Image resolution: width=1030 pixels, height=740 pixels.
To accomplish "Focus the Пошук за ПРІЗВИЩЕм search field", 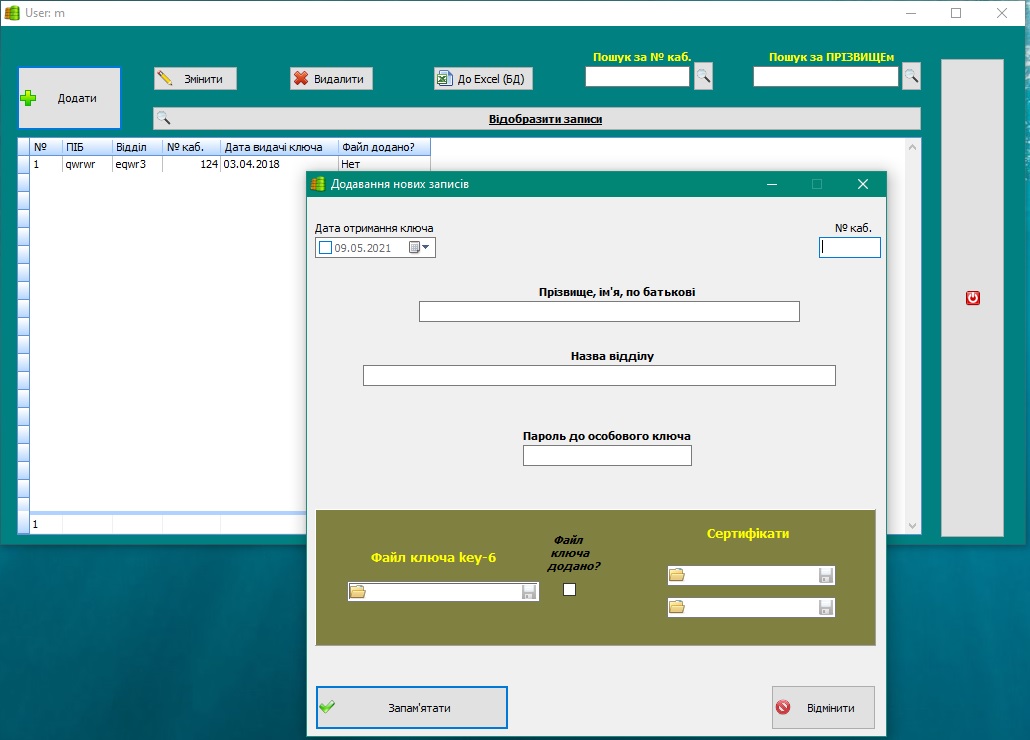I will 825,77.
